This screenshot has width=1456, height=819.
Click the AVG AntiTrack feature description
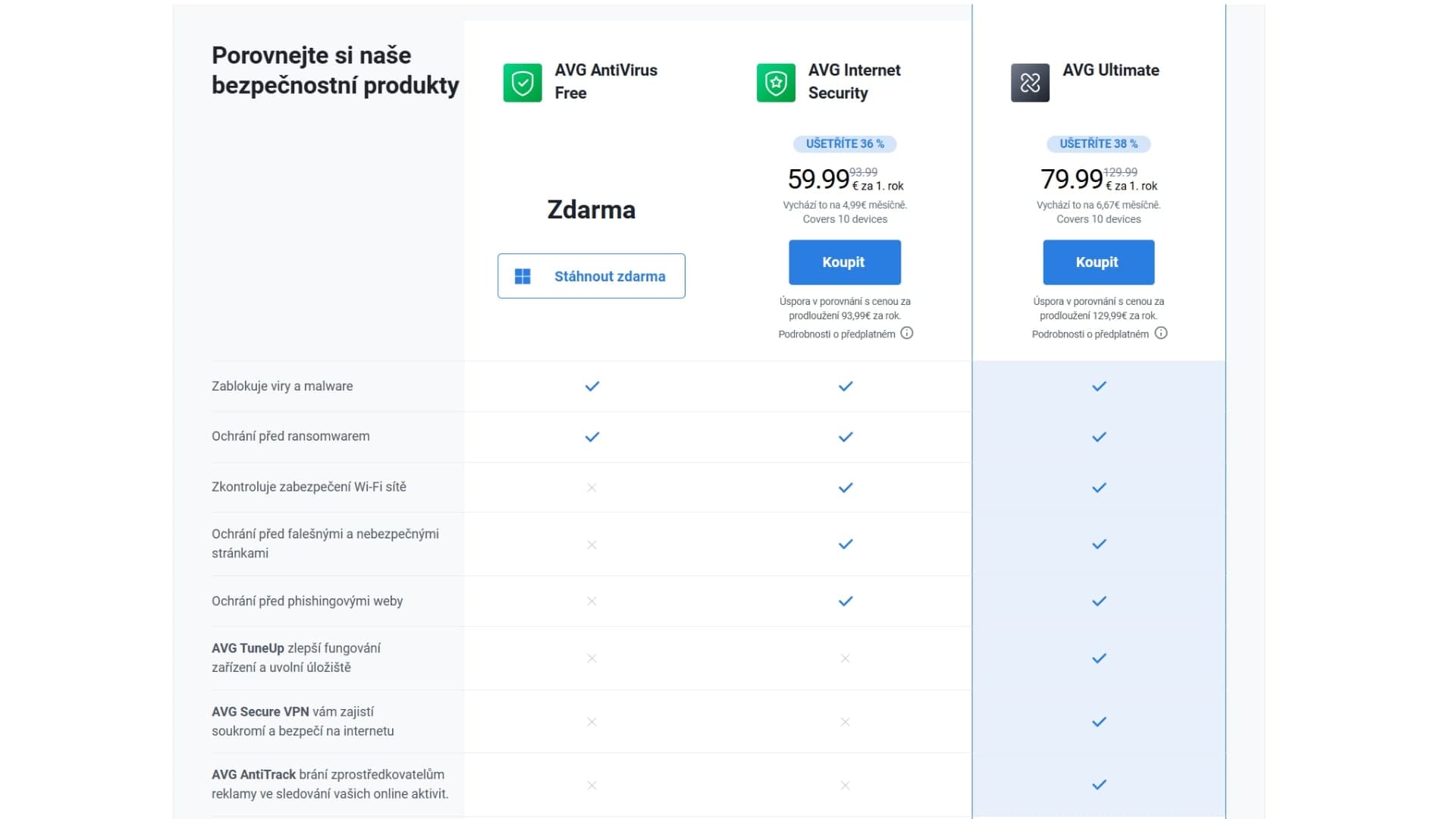point(330,784)
